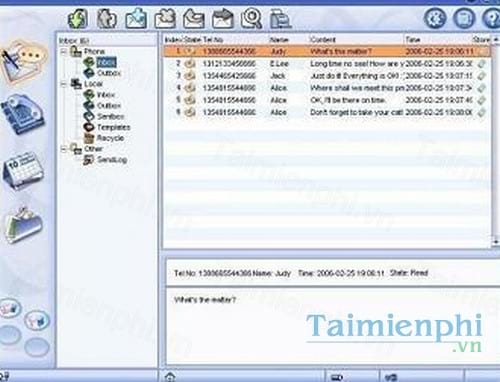Click the new message envelope with star icon

(x=136, y=18)
